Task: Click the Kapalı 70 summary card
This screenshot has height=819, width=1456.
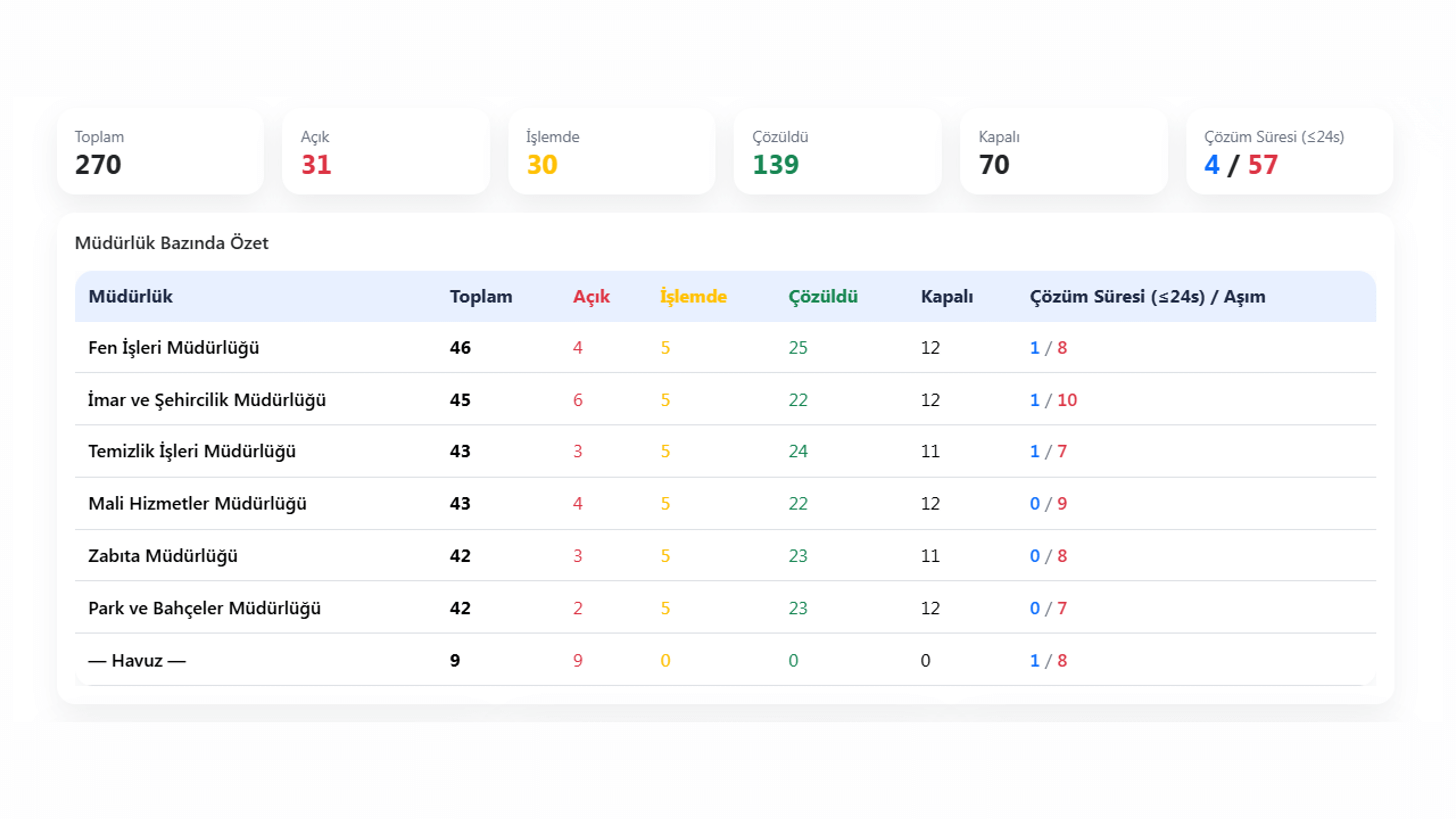Action: point(1063,152)
